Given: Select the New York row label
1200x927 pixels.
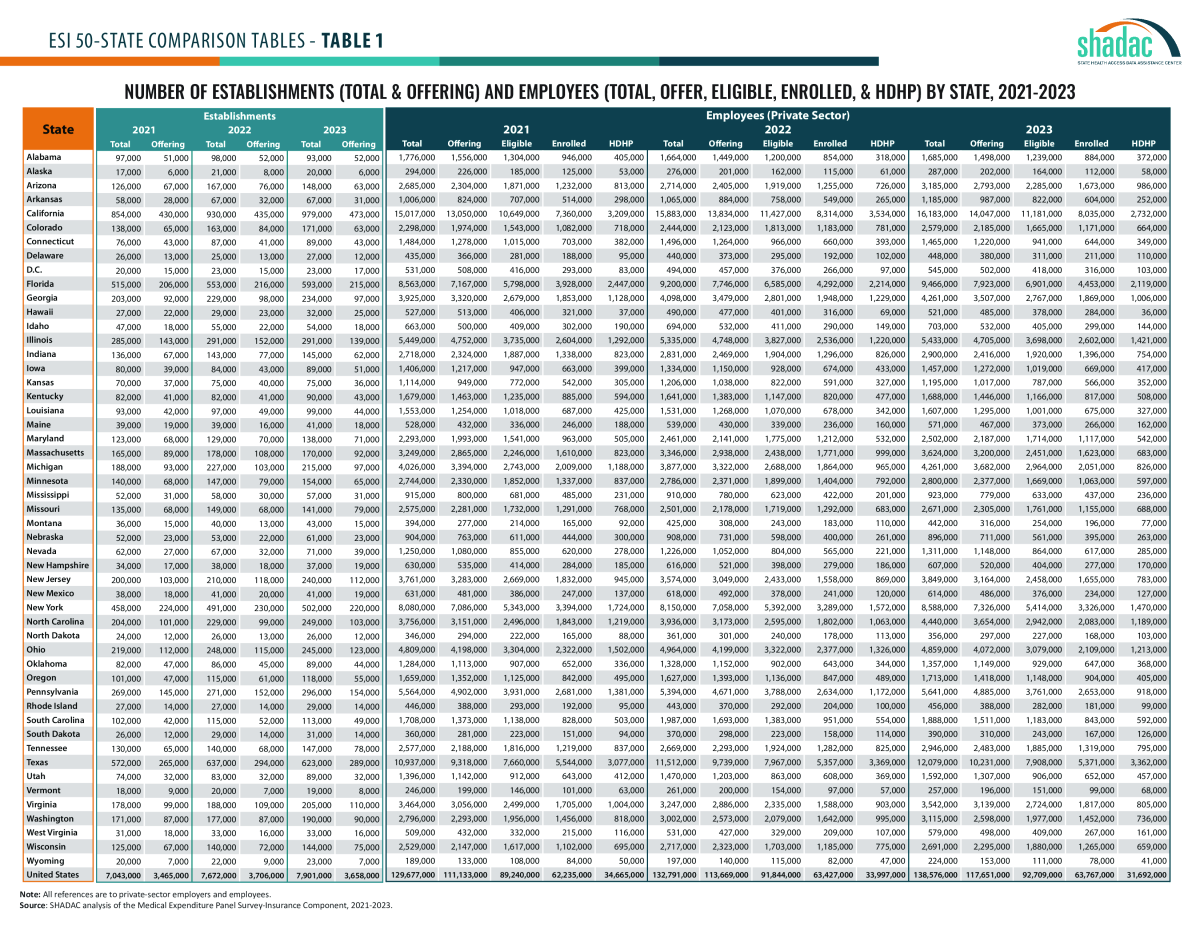Looking at the screenshot, I should (x=45, y=607).
